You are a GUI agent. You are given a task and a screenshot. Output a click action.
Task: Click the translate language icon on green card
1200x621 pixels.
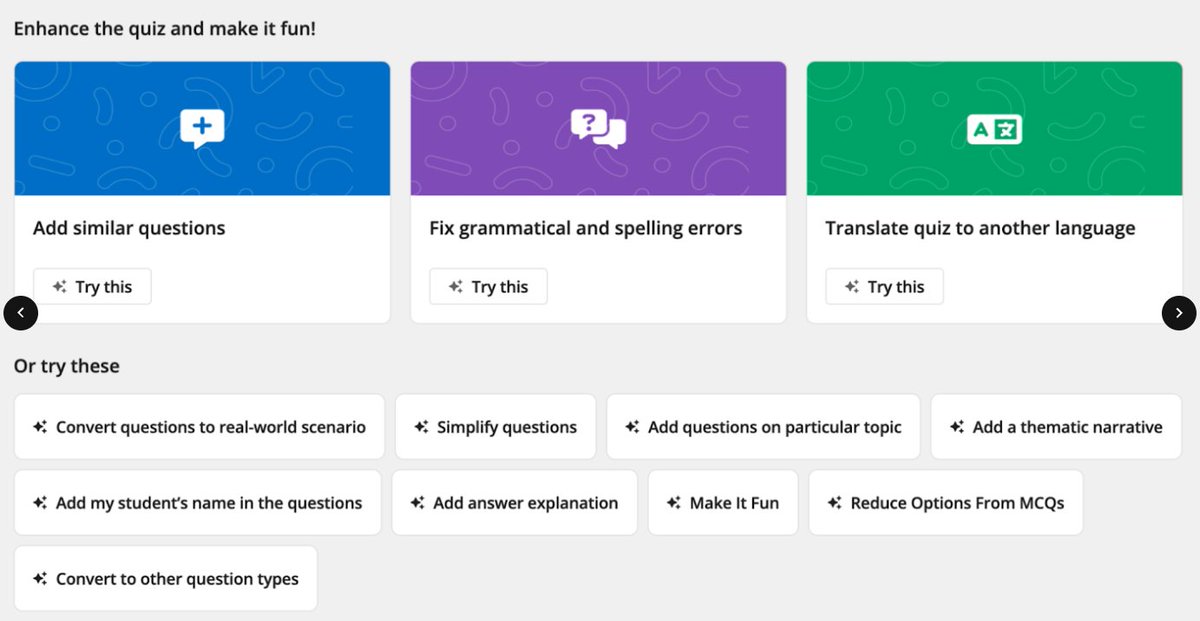994,129
